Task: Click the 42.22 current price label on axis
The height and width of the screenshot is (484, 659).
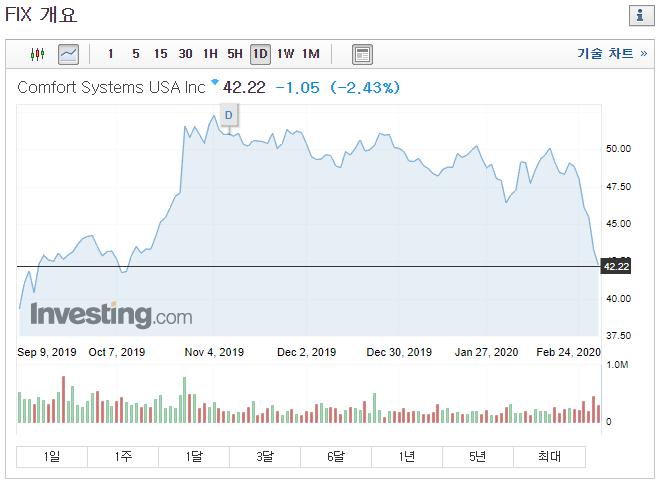Action: click(x=616, y=266)
